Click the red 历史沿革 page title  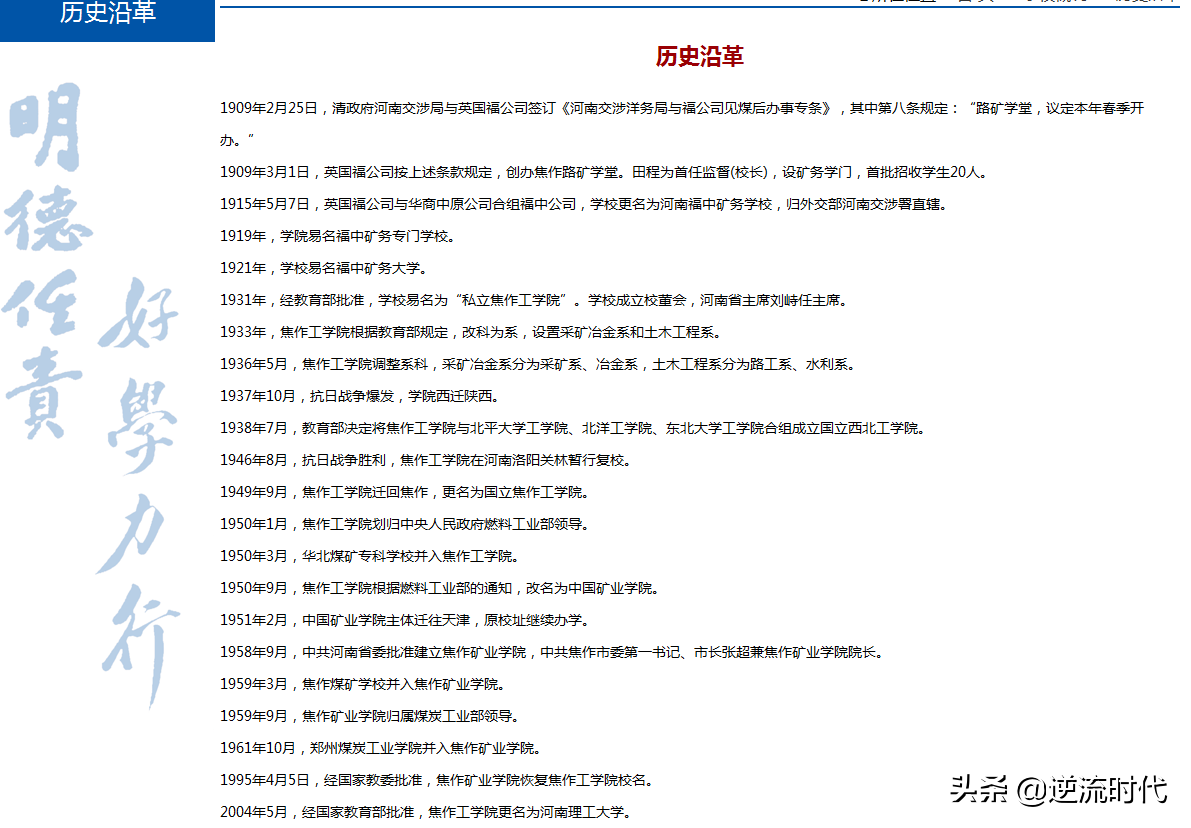[x=700, y=57]
